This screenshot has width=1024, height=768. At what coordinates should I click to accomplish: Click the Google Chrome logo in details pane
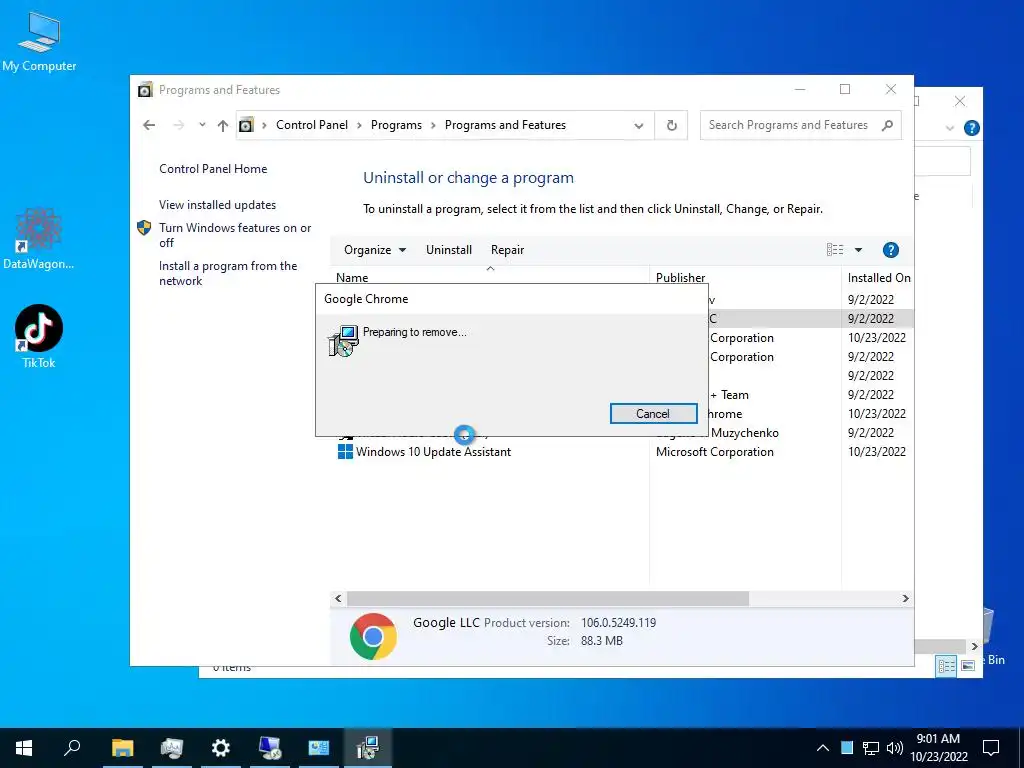click(x=373, y=636)
